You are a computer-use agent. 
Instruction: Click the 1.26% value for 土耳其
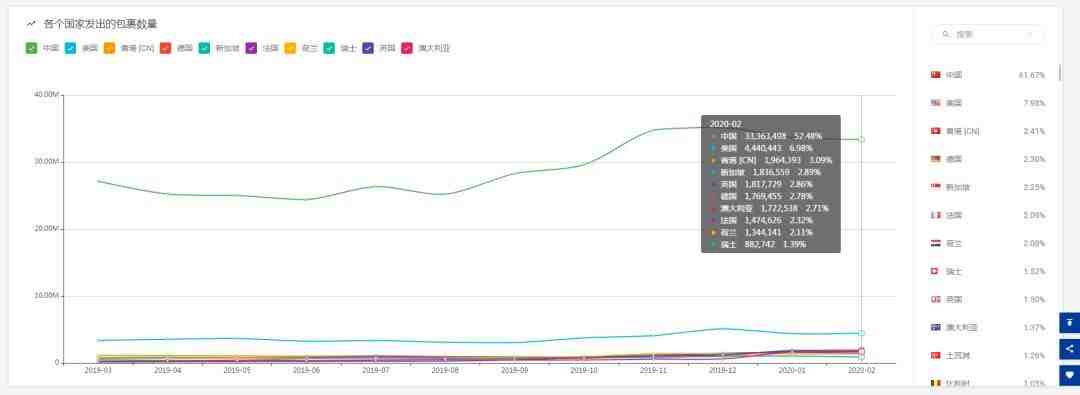click(x=1035, y=356)
